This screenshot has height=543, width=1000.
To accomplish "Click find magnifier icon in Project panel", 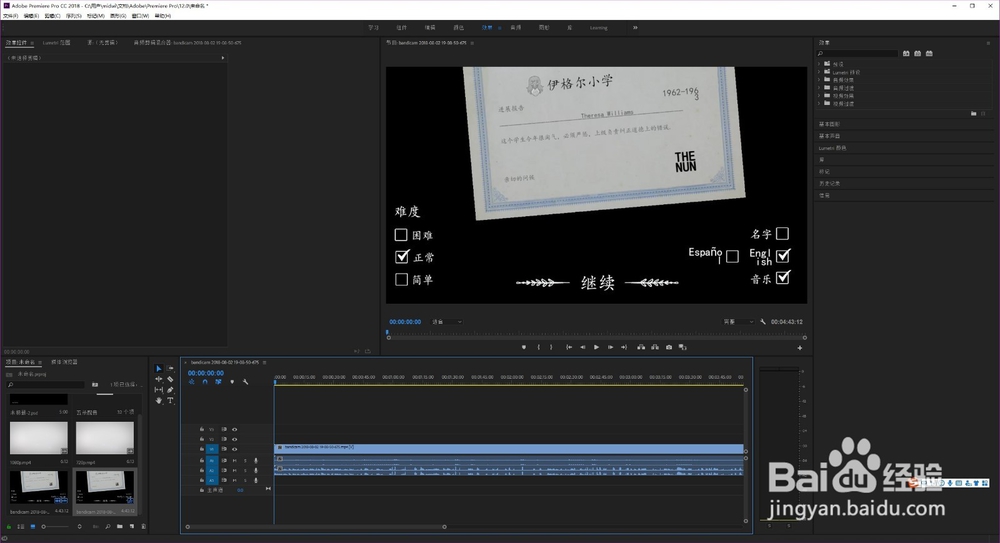I will coord(108,526).
